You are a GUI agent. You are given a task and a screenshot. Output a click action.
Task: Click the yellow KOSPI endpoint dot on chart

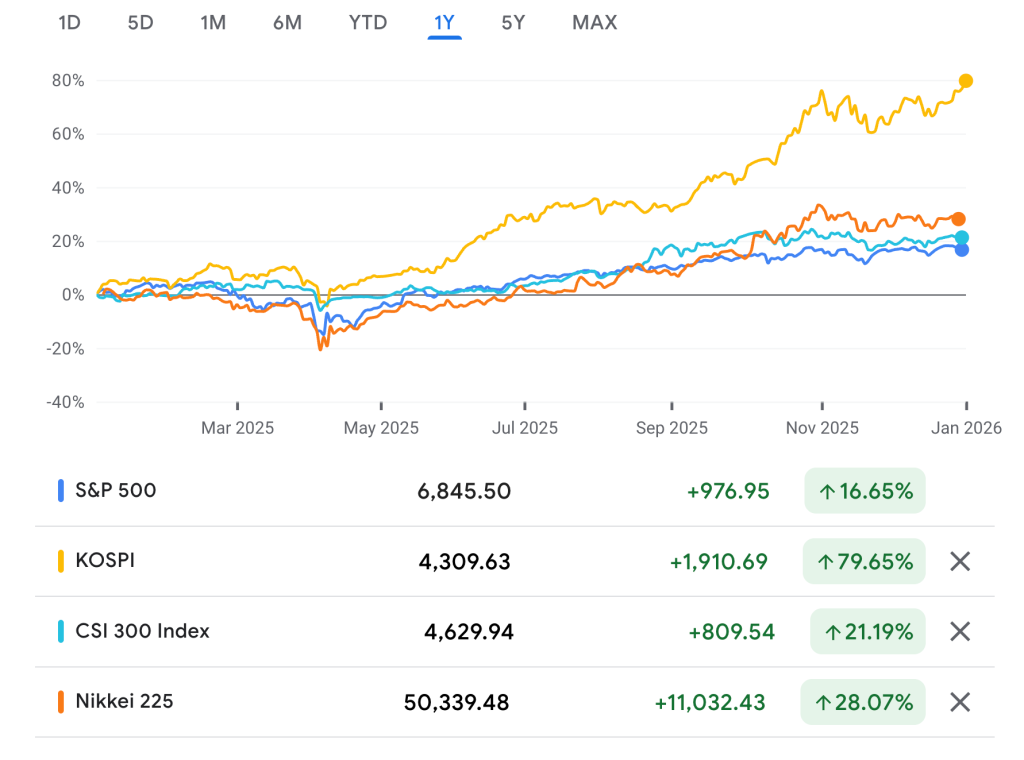point(965,81)
